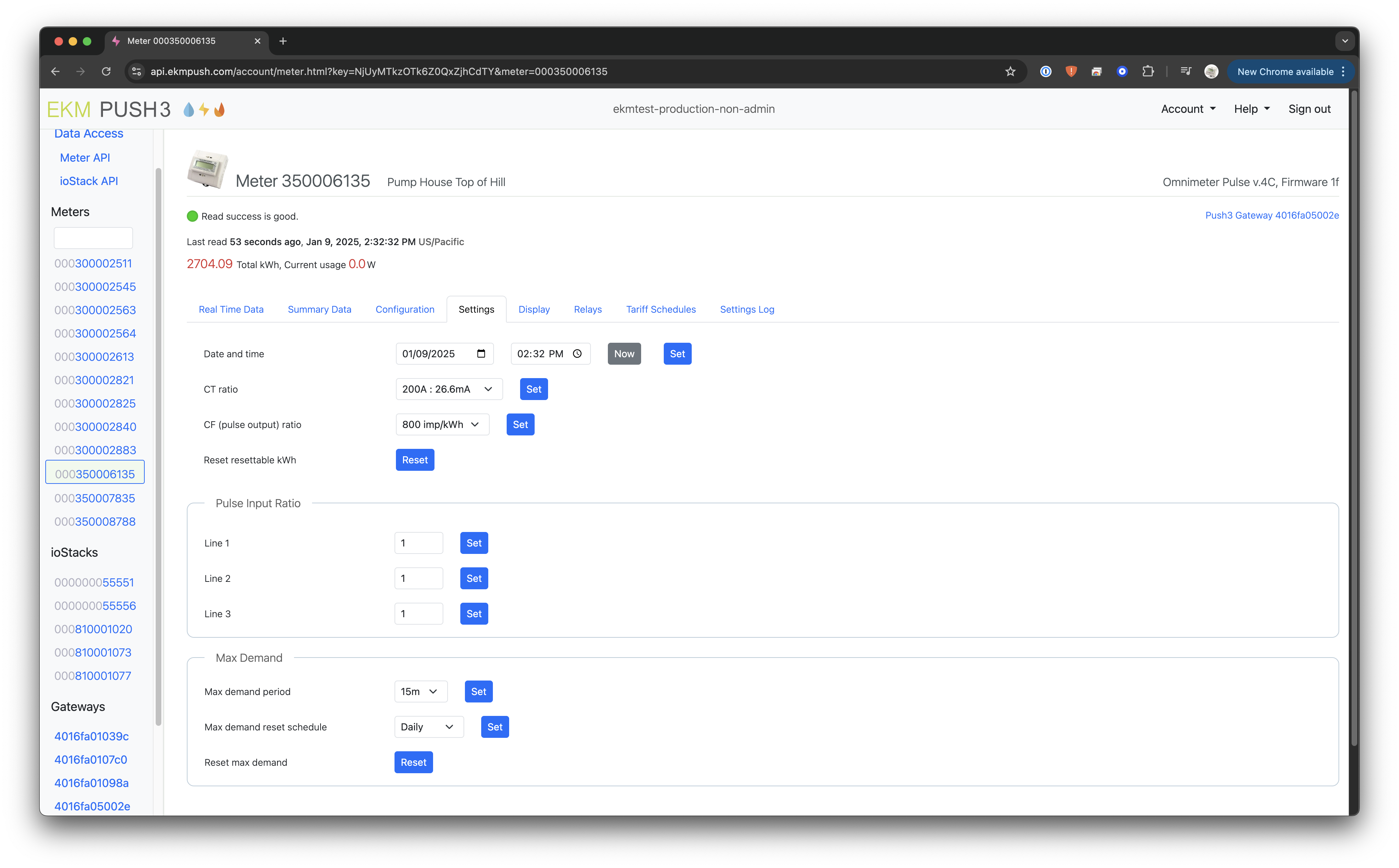Click the Line 2 pulse ratio input

point(419,579)
